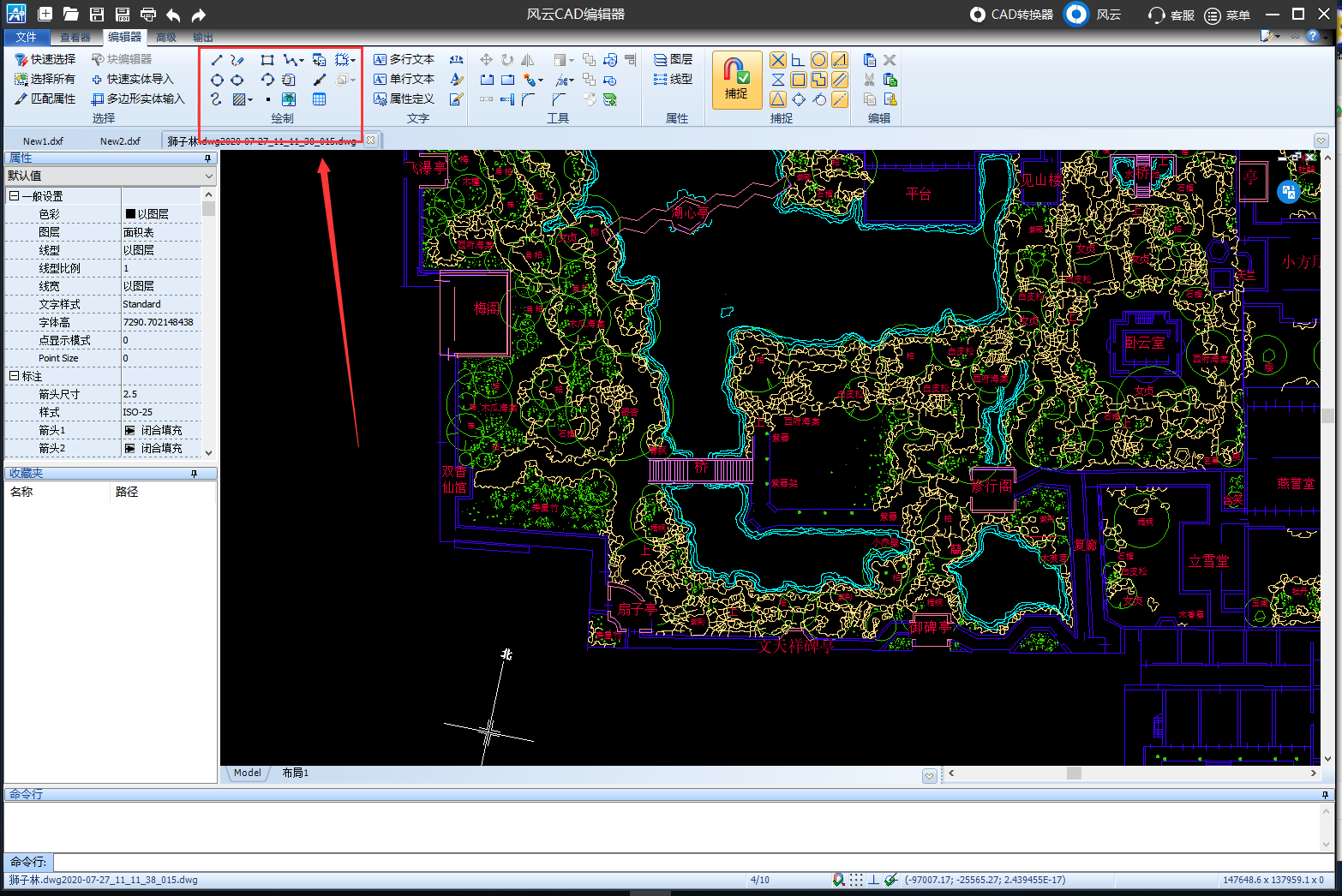Switch to the 查看器 ribbon tab
This screenshot has width=1342, height=896.
[x=75, y=37]
